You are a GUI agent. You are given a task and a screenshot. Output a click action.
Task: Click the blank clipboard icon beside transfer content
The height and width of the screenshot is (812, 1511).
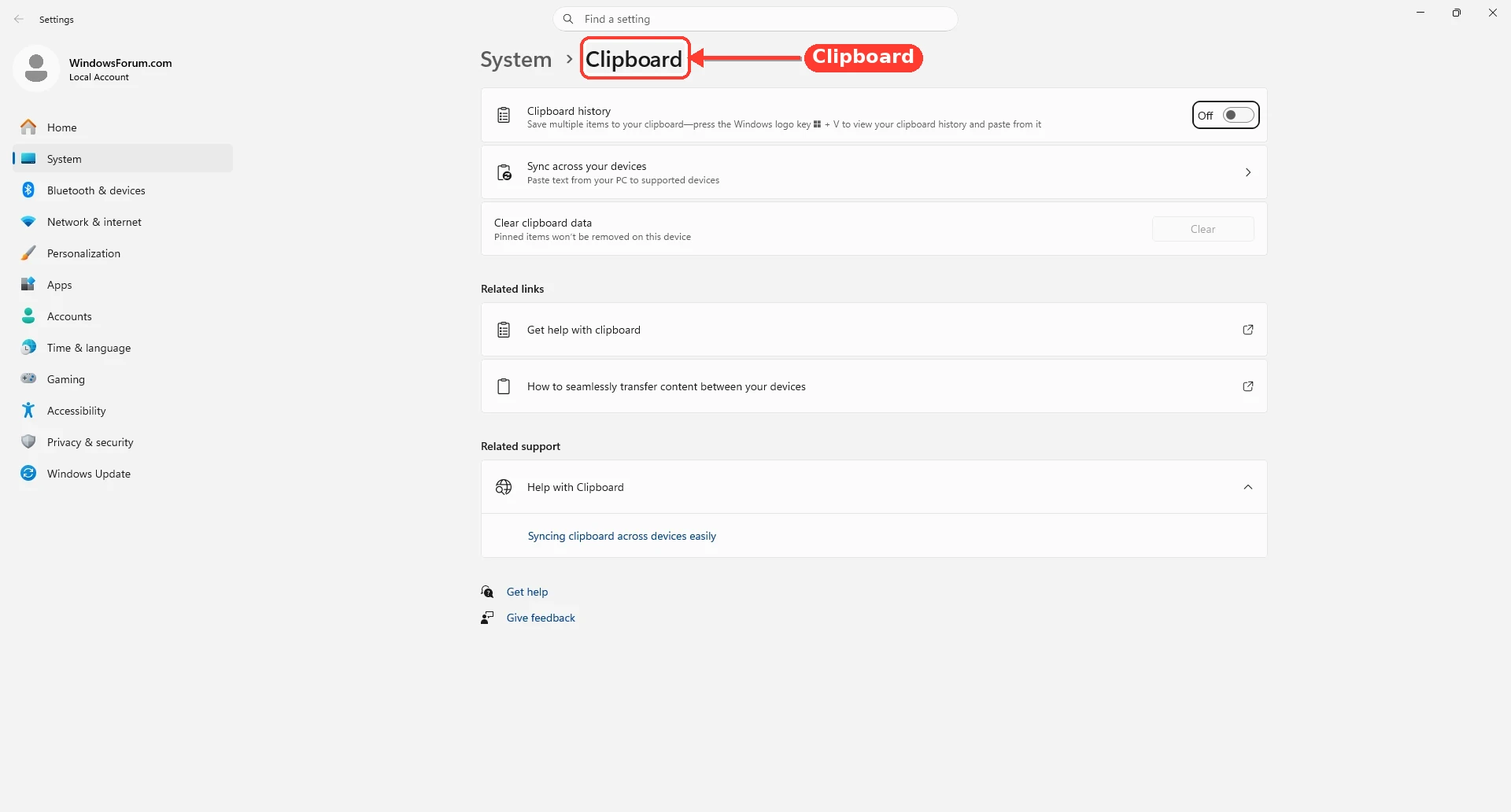tap(504, 386)
